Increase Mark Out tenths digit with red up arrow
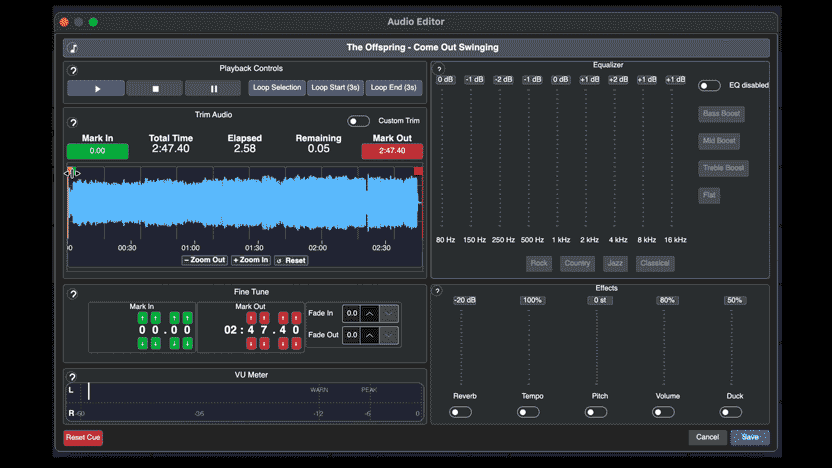The image size is (832, 468). (283, 318)
